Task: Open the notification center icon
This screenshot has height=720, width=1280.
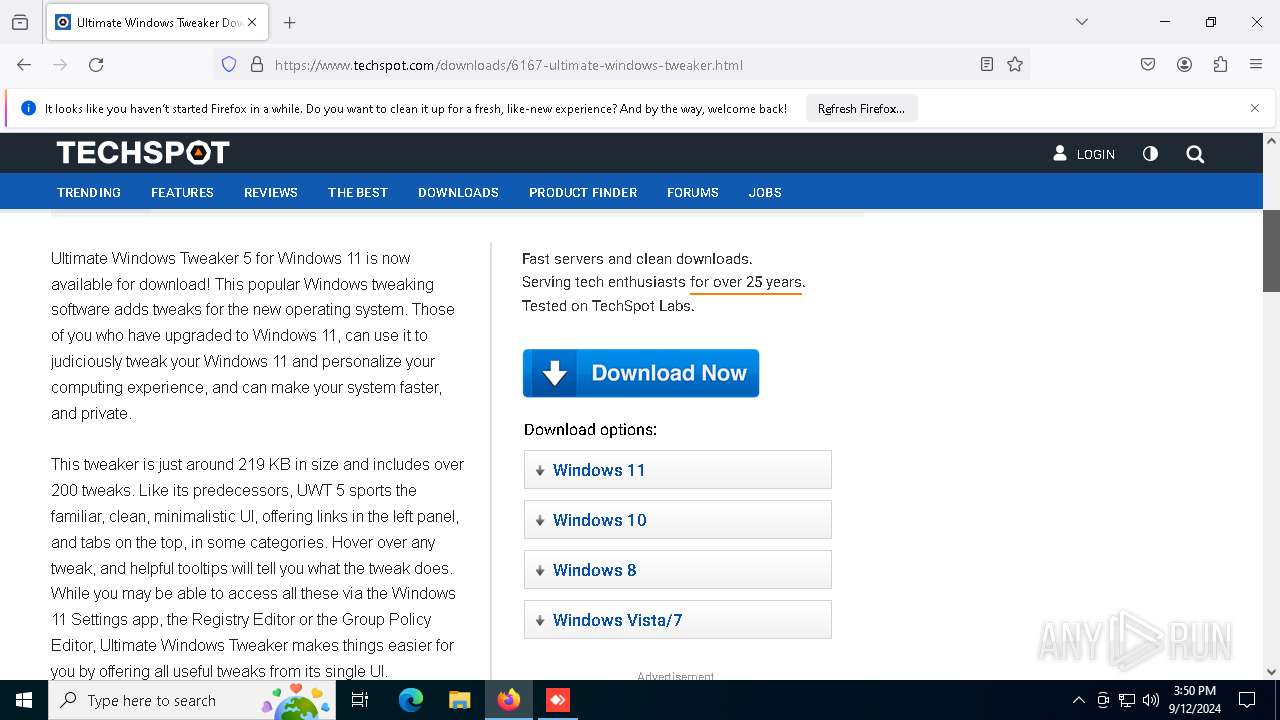Action: pyautogui.click(x=1247, y=700)
